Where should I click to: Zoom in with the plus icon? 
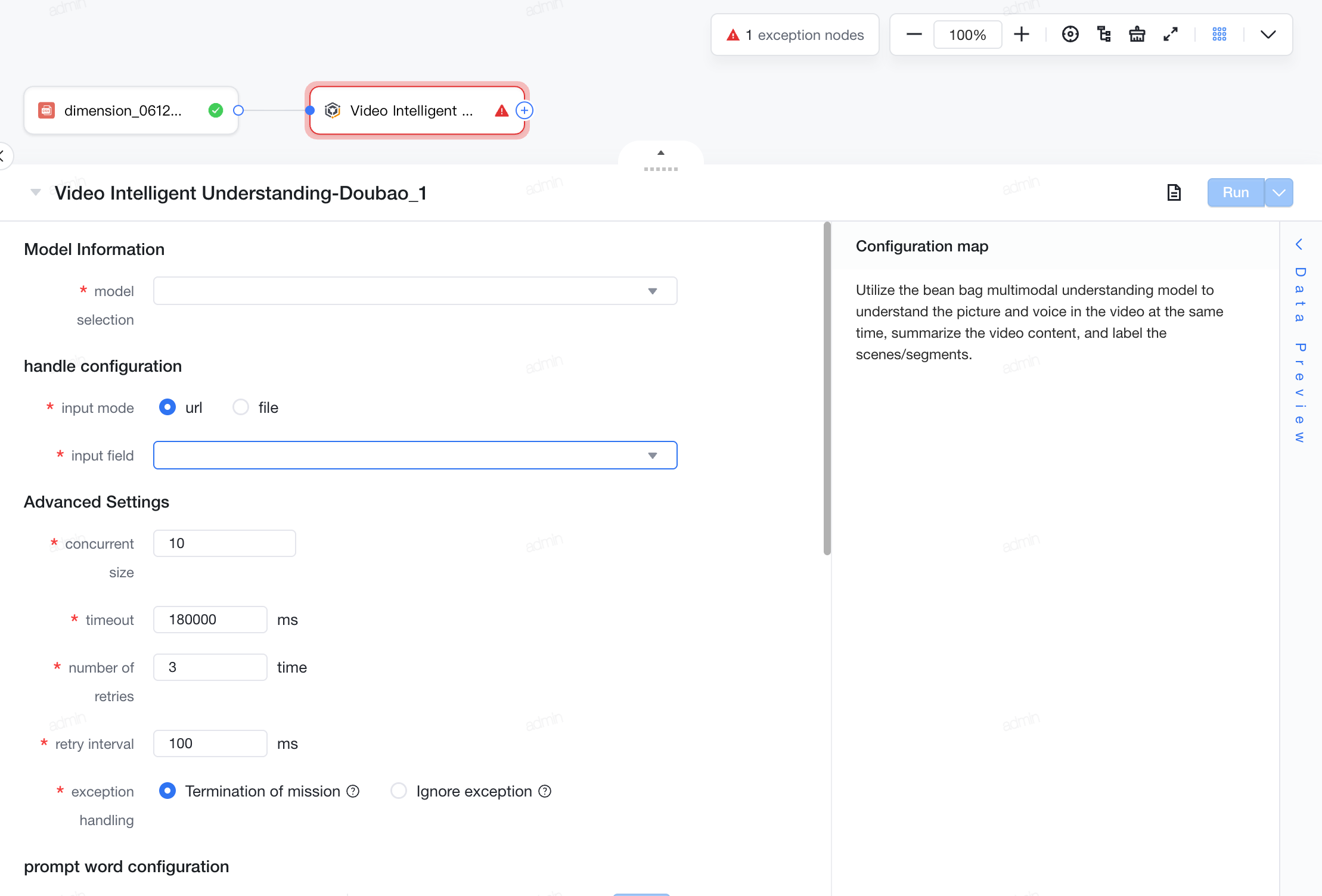click(x=1022, y=35)
